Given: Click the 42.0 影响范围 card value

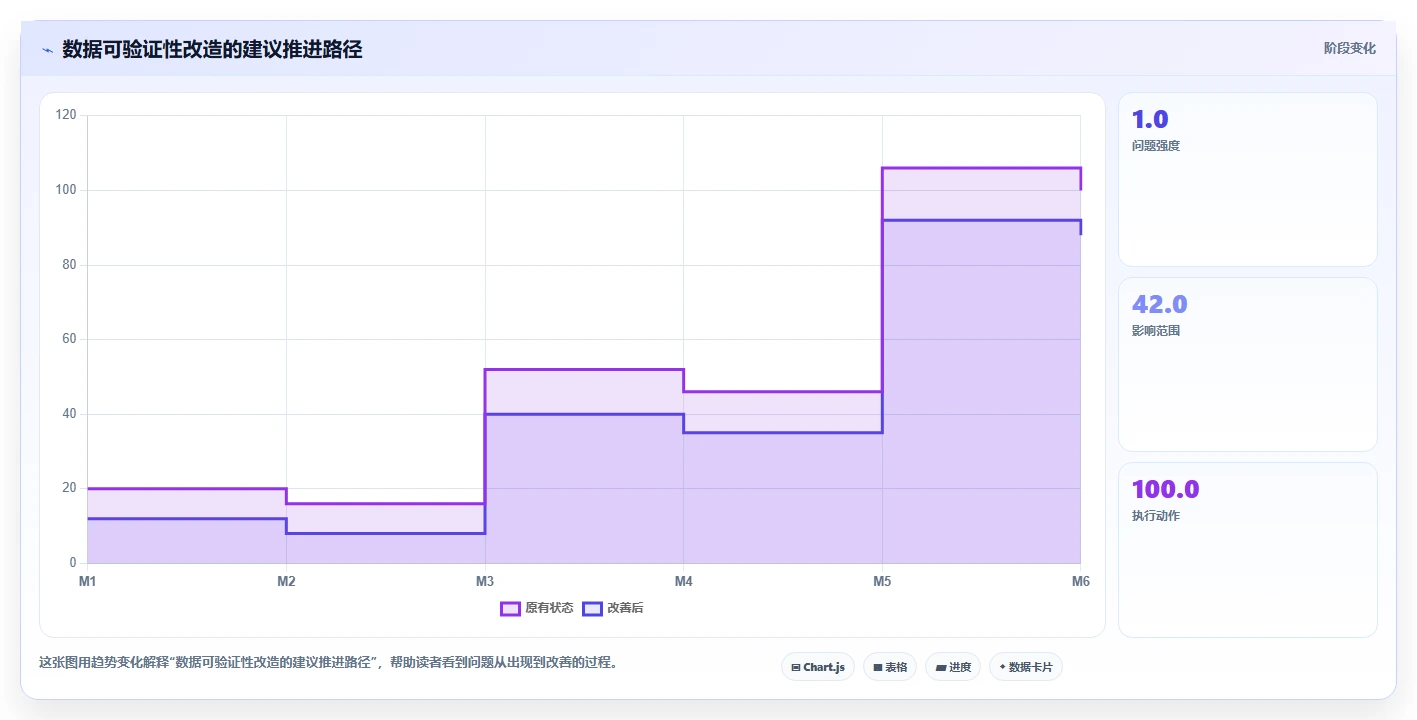Looking at the screenshot, I should pos(1159,304).
